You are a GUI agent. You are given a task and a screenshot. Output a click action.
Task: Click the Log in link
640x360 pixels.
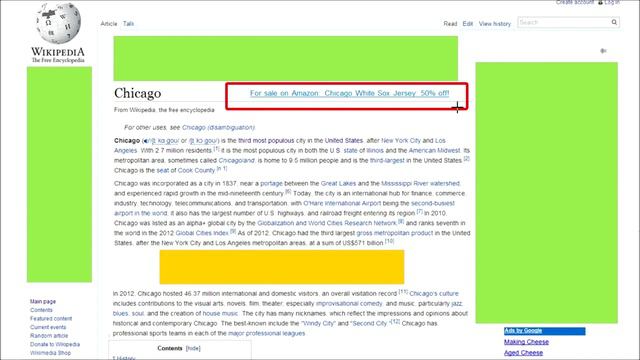pos(612,2)
